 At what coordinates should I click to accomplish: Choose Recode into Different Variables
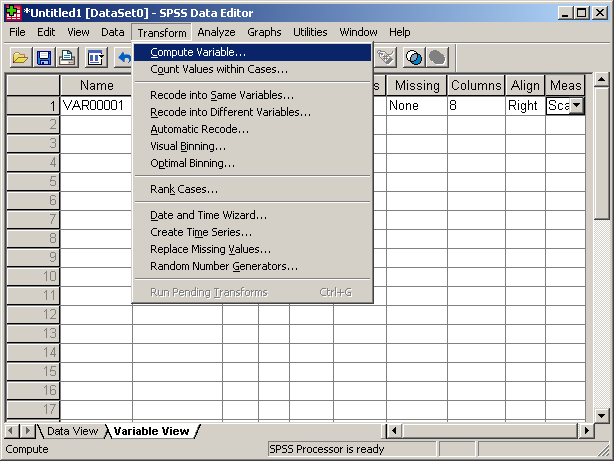(230, 112)
